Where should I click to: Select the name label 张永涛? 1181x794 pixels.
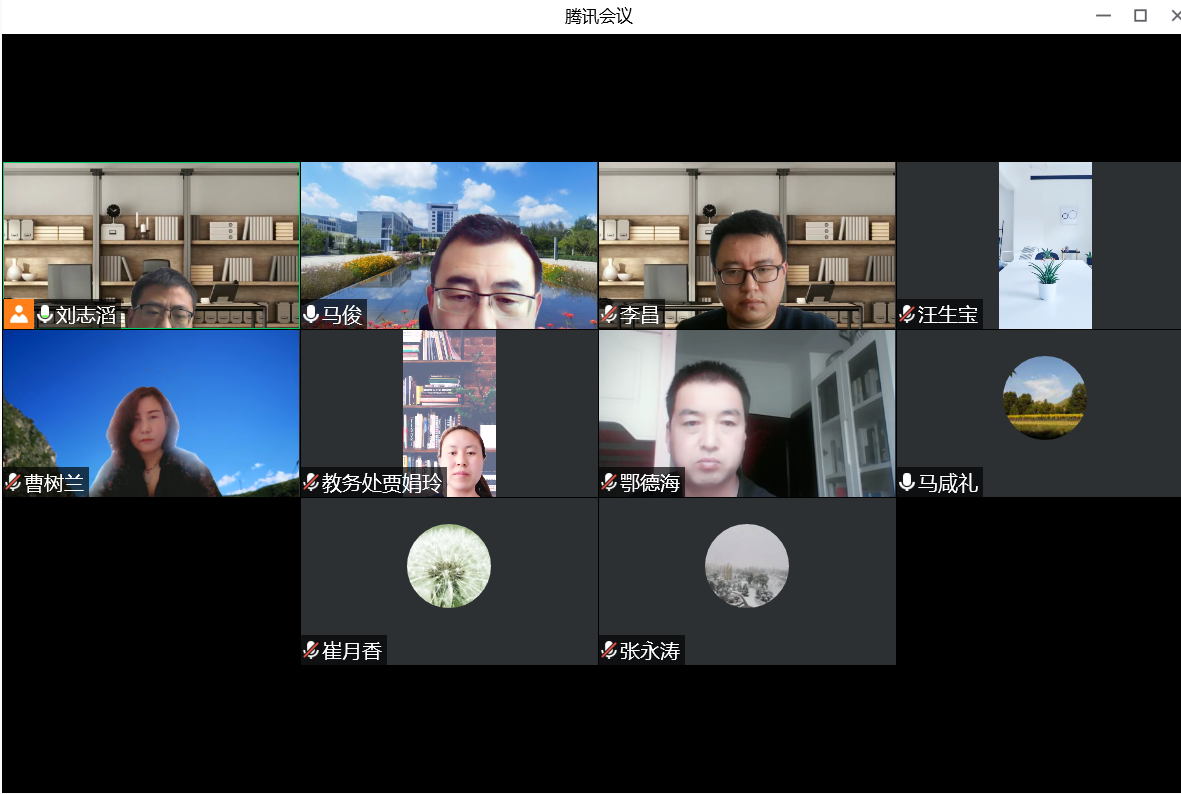coord(650,651)
